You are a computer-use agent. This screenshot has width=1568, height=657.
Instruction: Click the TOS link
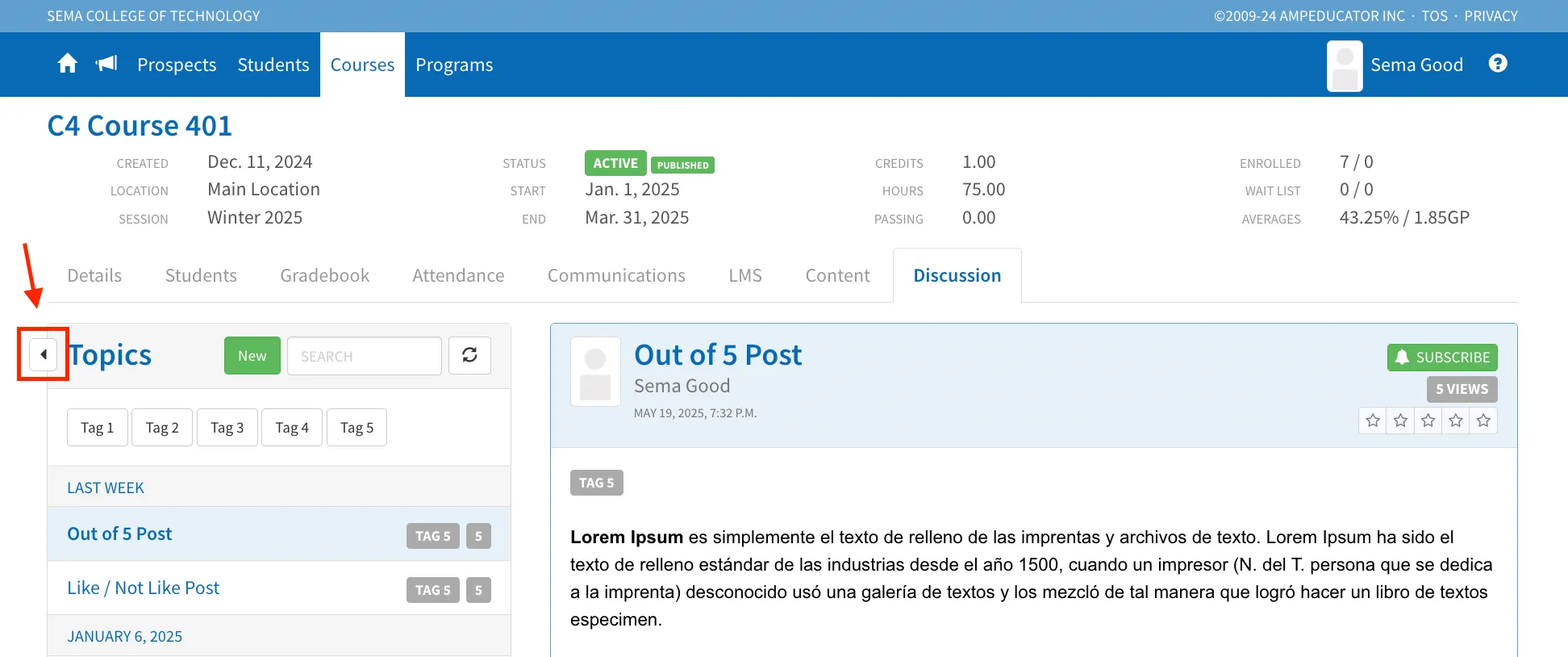coord(1434,15)
